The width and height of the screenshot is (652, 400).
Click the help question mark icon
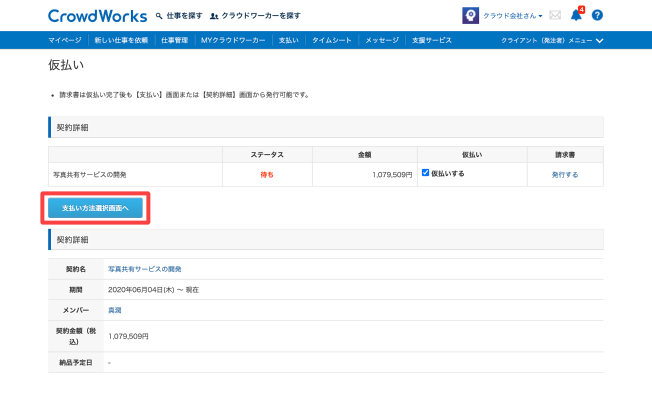point(597,16)
